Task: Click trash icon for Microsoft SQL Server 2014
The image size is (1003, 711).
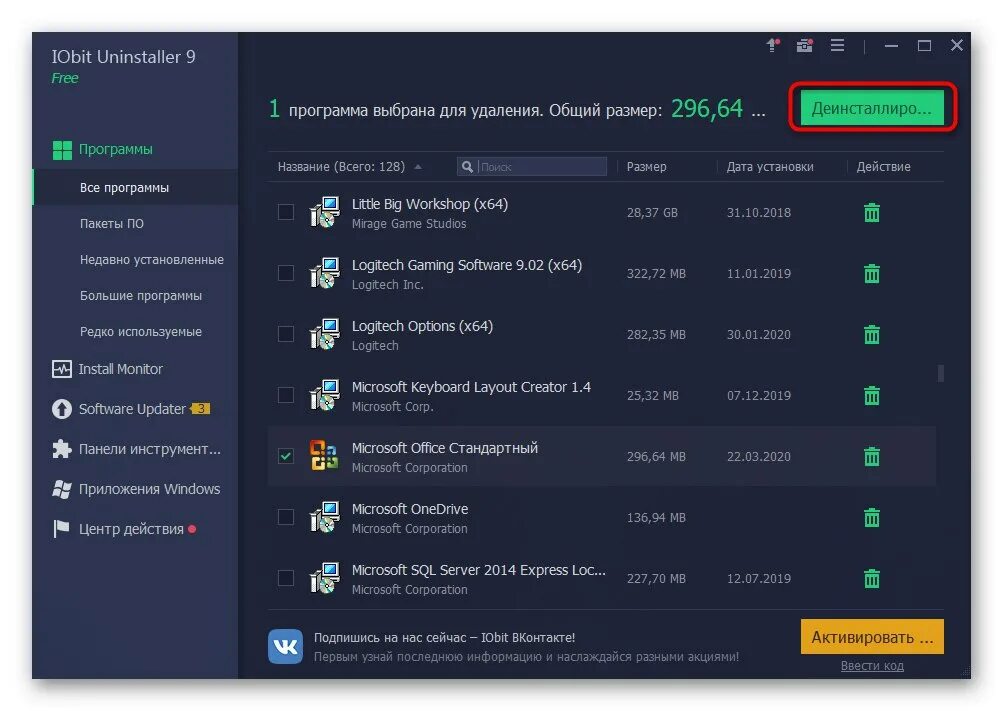Action: 872,579
